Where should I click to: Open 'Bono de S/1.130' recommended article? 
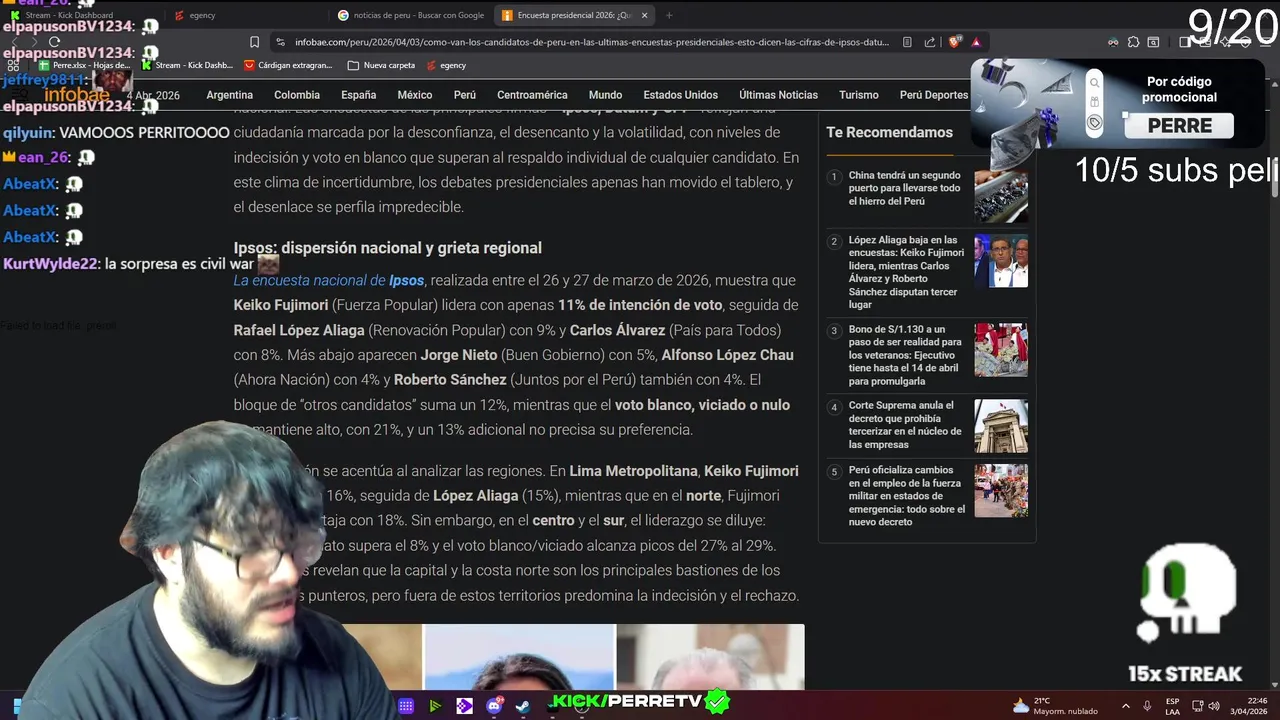(905, 355)
